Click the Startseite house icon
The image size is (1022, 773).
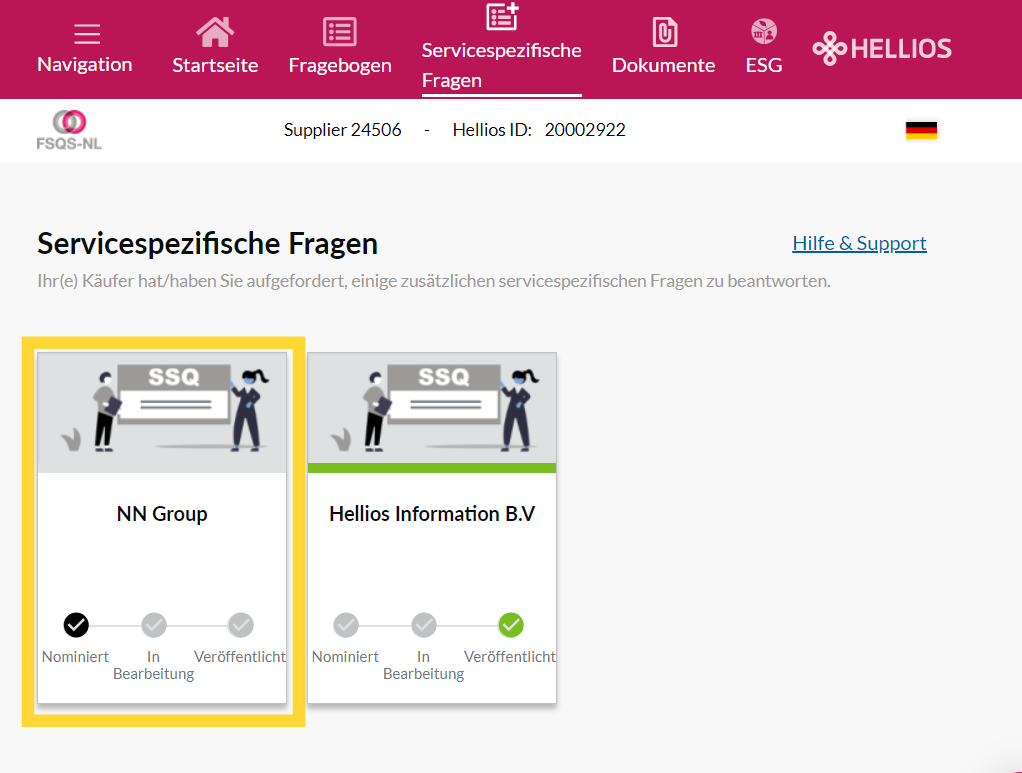tap(214, 32)
